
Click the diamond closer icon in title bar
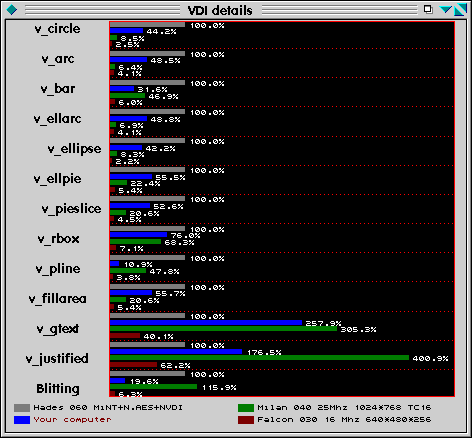click(12, 10)
